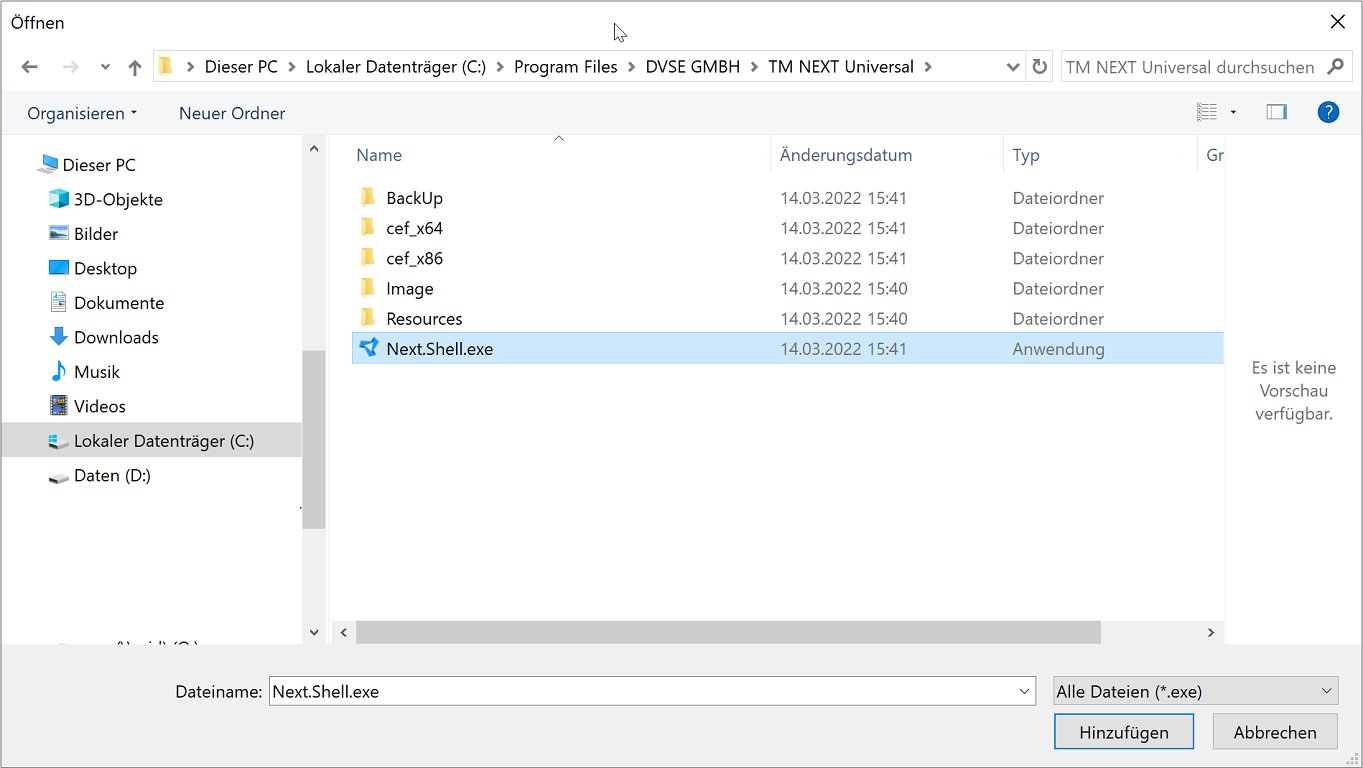
Task: Select the Next.Shell.exe file name
Action: pyautogui.click(x=440, y=349)
